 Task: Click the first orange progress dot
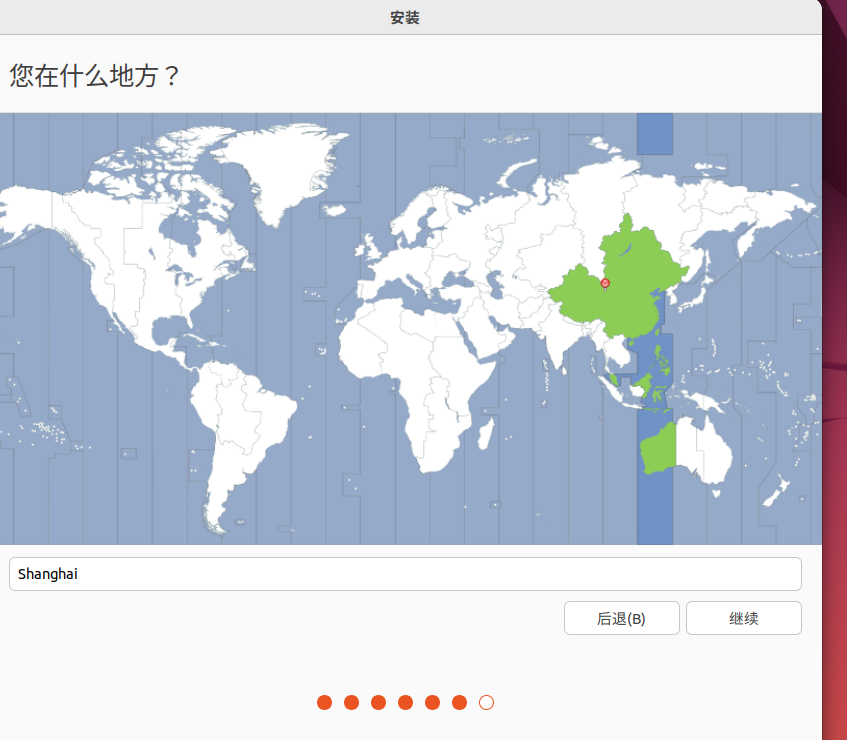(x=324, y=702)
